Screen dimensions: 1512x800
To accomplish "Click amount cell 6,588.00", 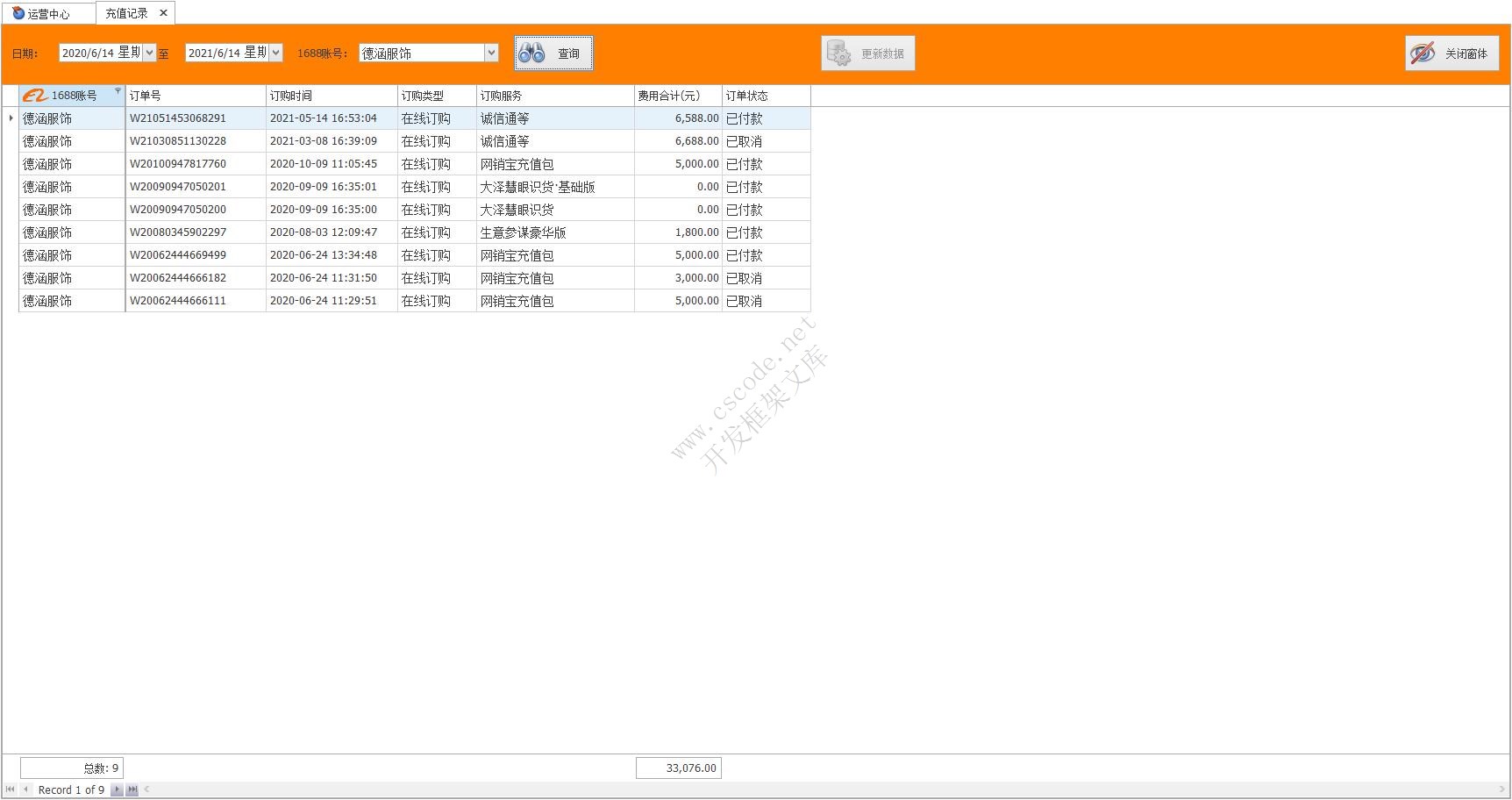I will 678,118.
